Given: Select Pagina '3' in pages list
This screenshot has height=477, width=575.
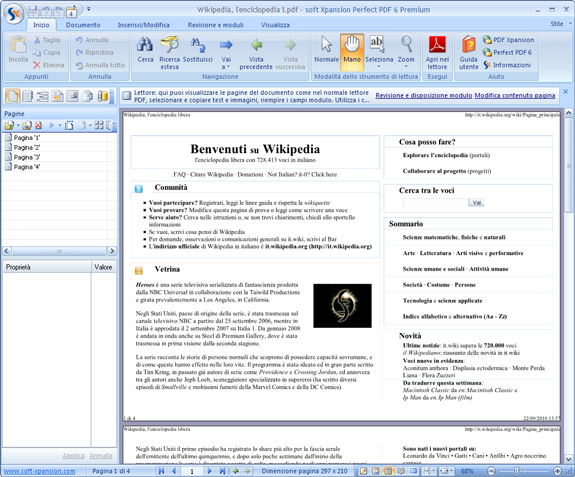Looking at the screenshot, I should [x=23, y=157].
